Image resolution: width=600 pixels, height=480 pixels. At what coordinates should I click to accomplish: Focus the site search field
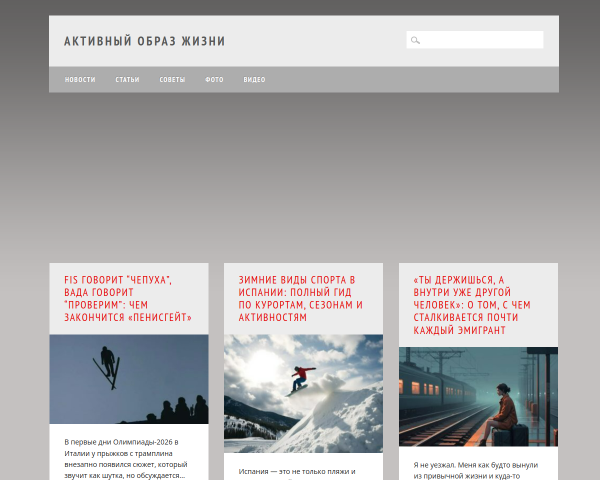(474, 40)
